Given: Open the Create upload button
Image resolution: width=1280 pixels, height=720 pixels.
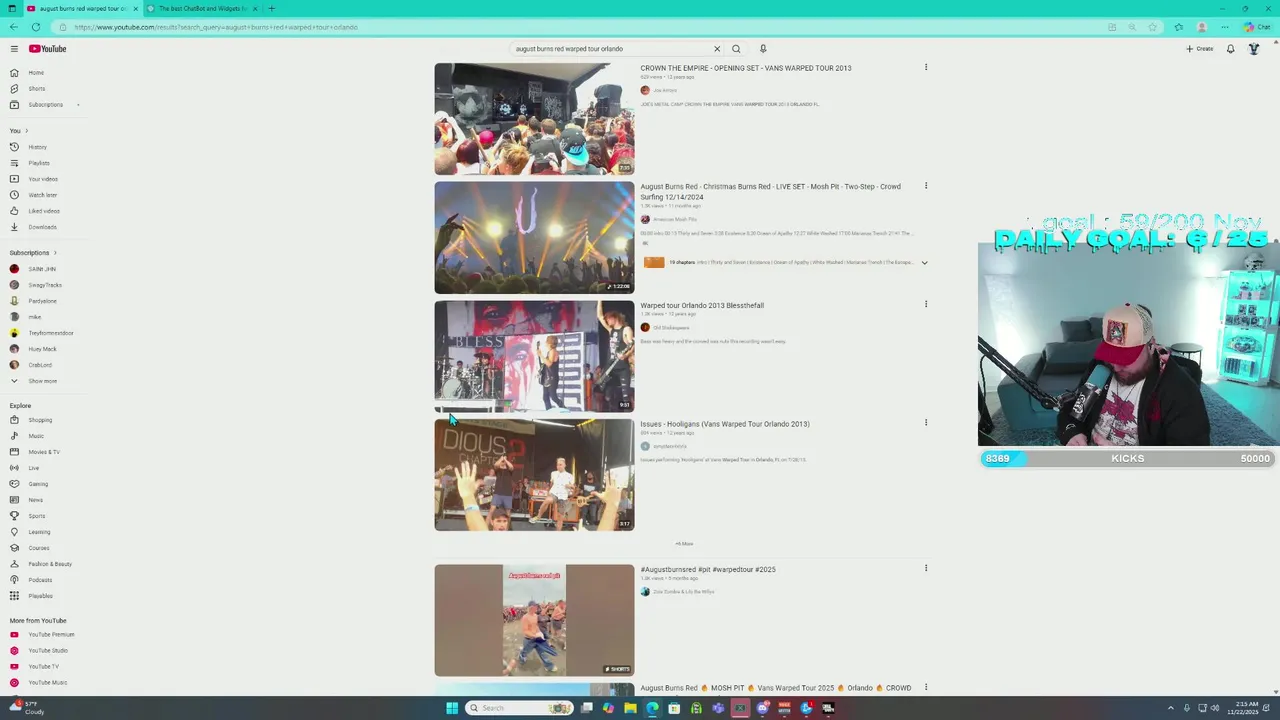Looking at the screenshot, I should click(1199, 49).
